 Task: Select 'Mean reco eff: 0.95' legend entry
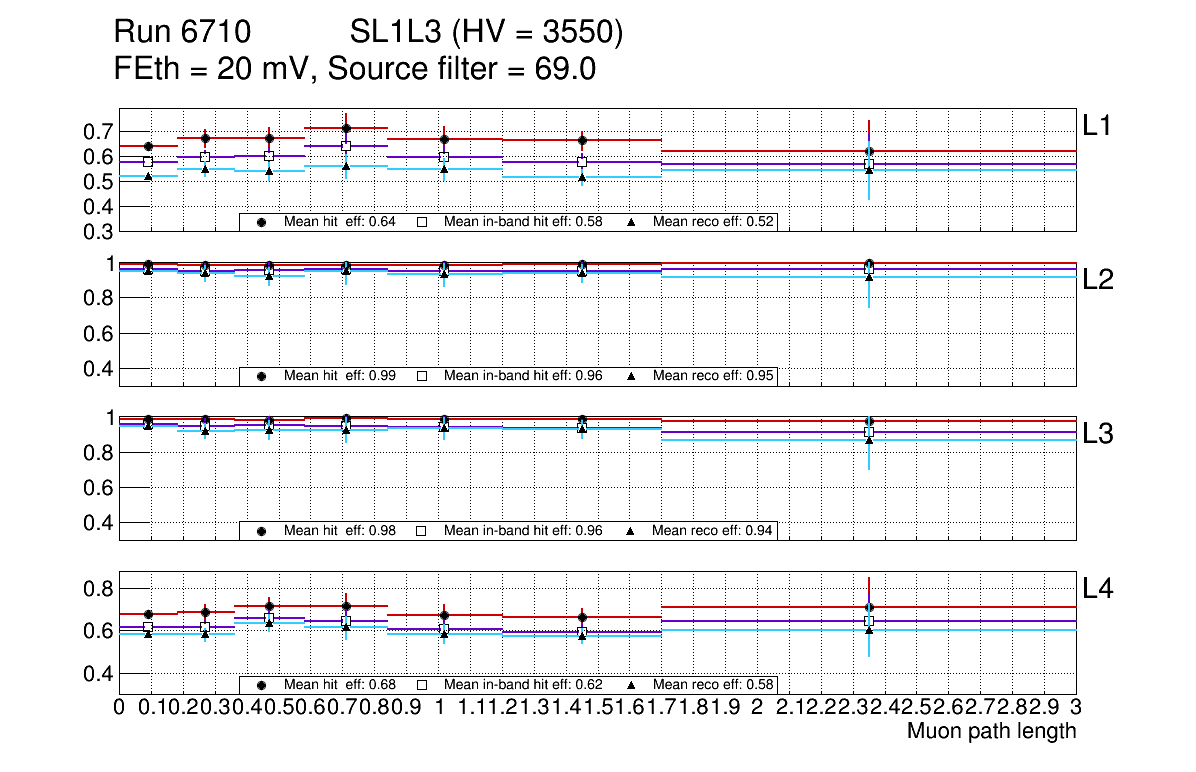pyautogui.click(x=711, y=376)
